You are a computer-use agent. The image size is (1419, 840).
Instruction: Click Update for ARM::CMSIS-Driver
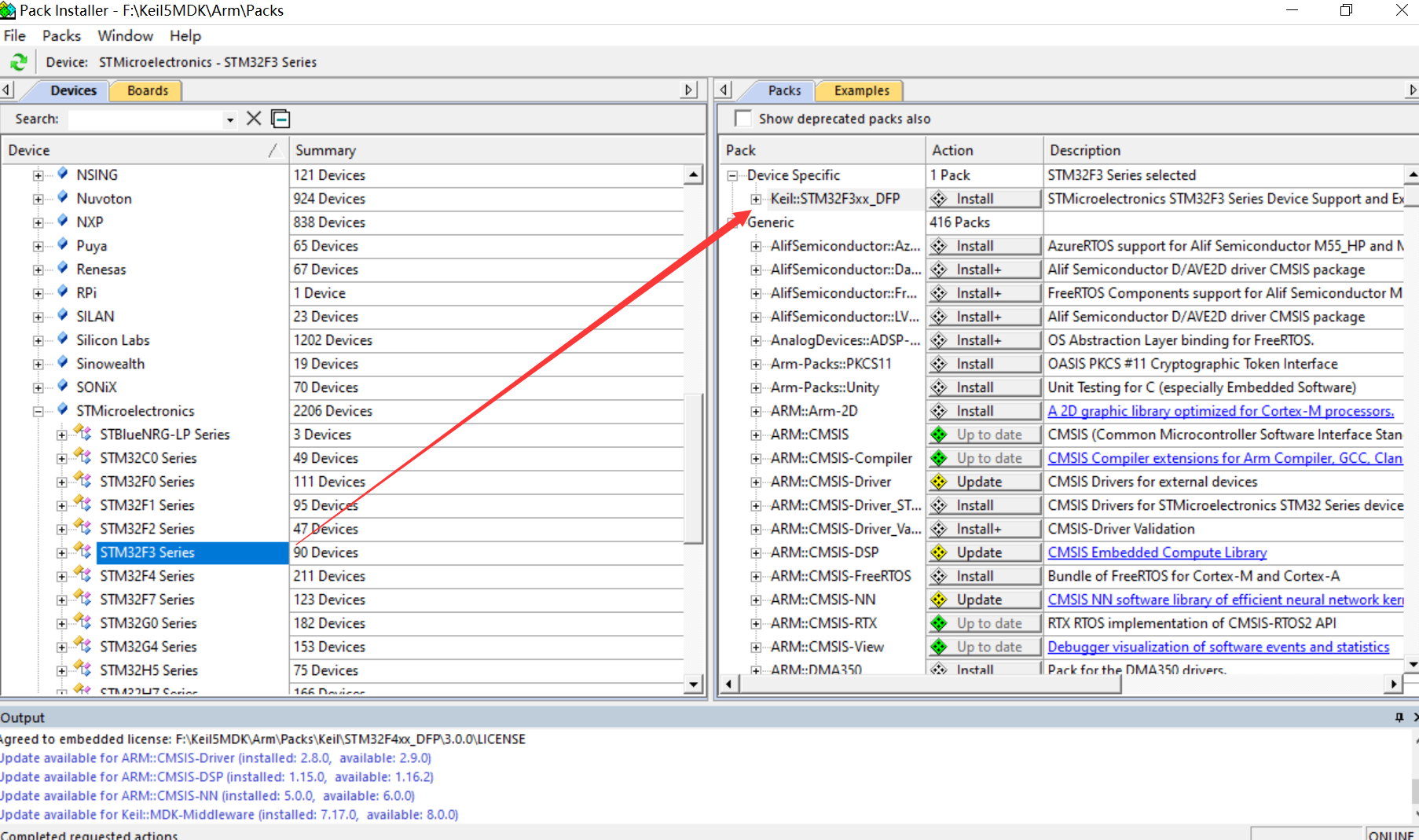[985, 482]
